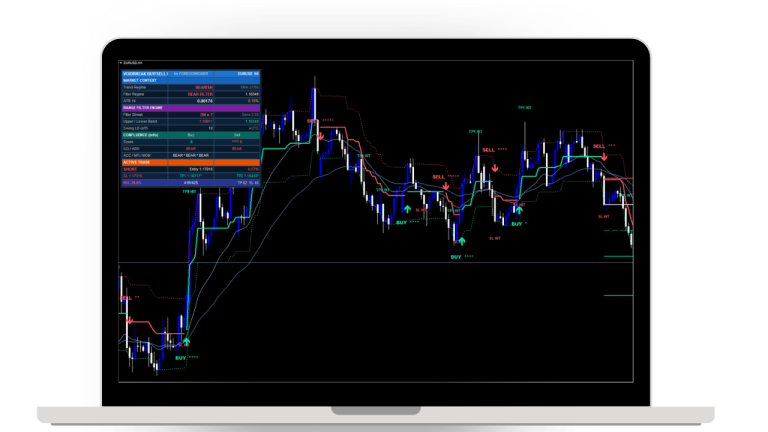768x432 pixels.
Task: Click the 'Upper / Lower Band' row label
Action: click(x=140, y=121)
